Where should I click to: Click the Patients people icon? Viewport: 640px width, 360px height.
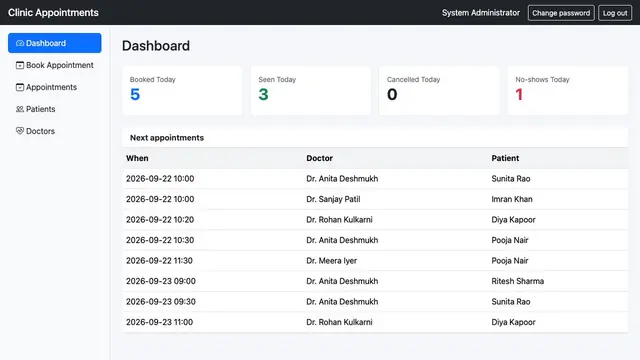[x=20, y=109]
